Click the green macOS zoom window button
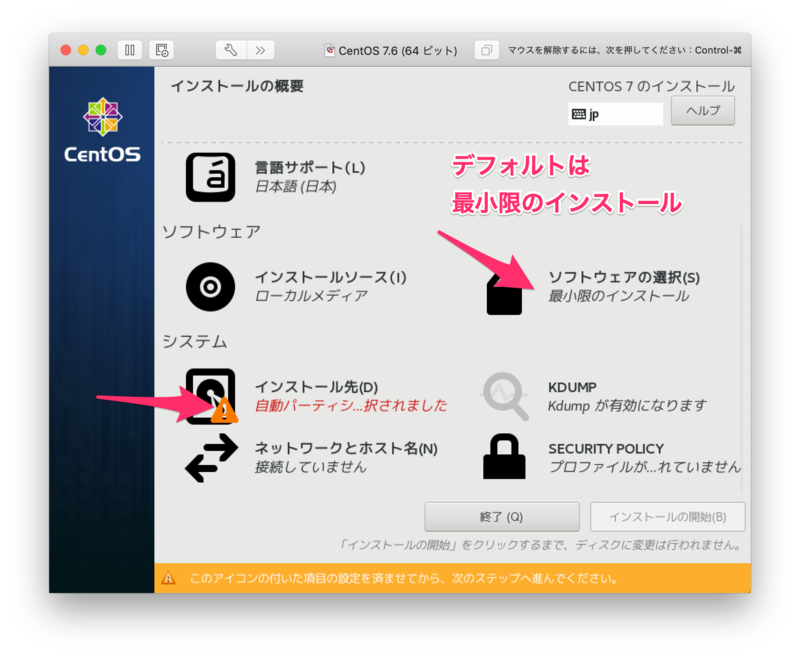Viewport: 800px width, 658px height. 101,50
